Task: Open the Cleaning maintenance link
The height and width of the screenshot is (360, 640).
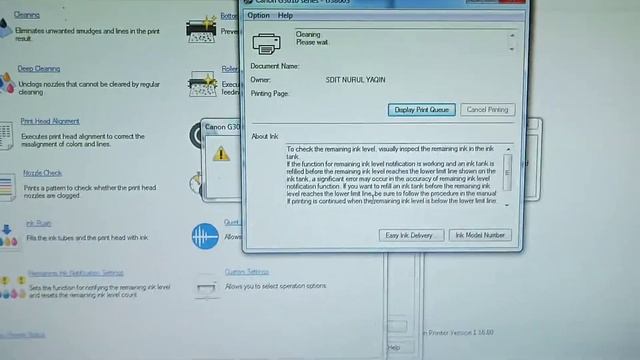Action: (x=27, y=15)
